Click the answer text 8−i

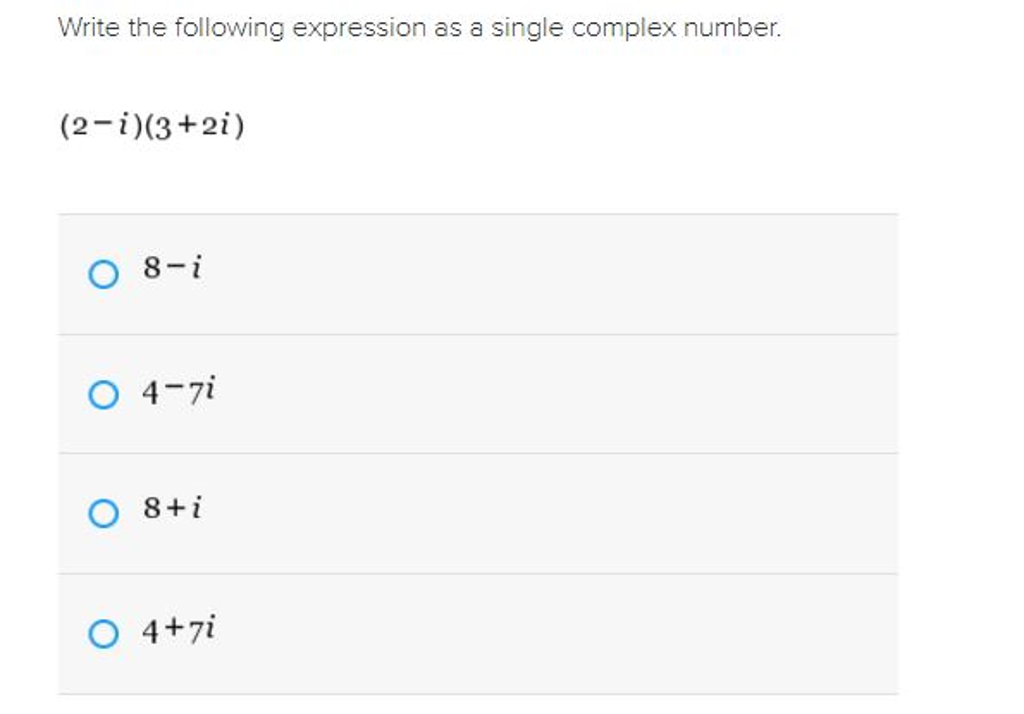click(x=173, y=268)
